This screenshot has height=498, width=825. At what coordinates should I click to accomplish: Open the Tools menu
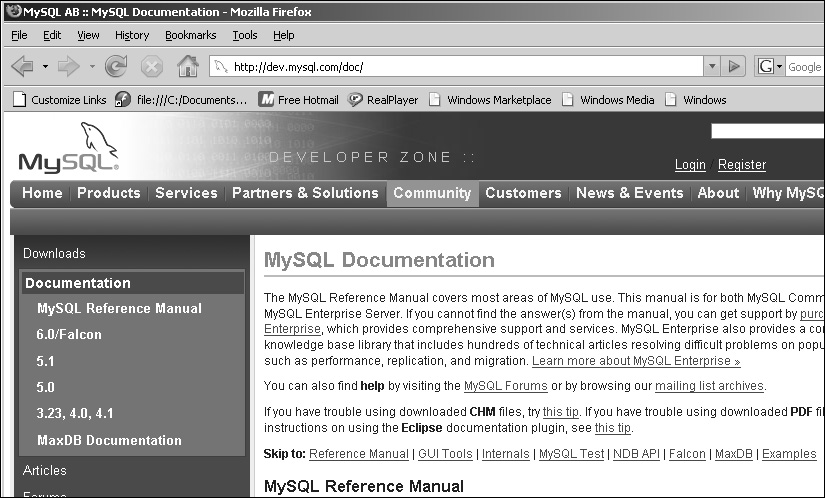[x=245, y=35]
